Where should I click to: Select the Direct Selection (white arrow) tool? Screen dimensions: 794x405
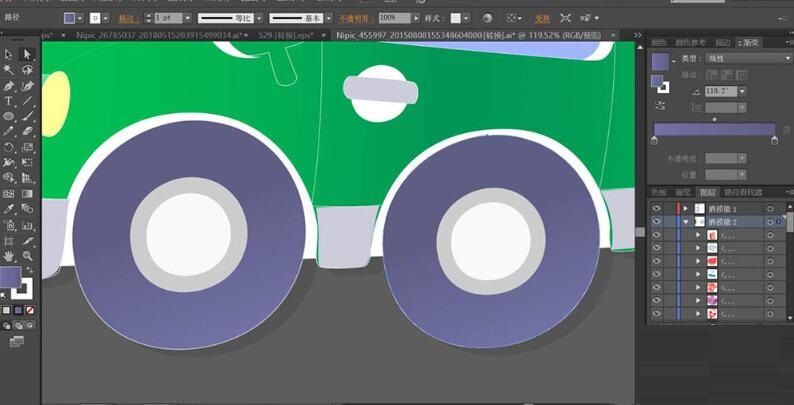point(27,54)
